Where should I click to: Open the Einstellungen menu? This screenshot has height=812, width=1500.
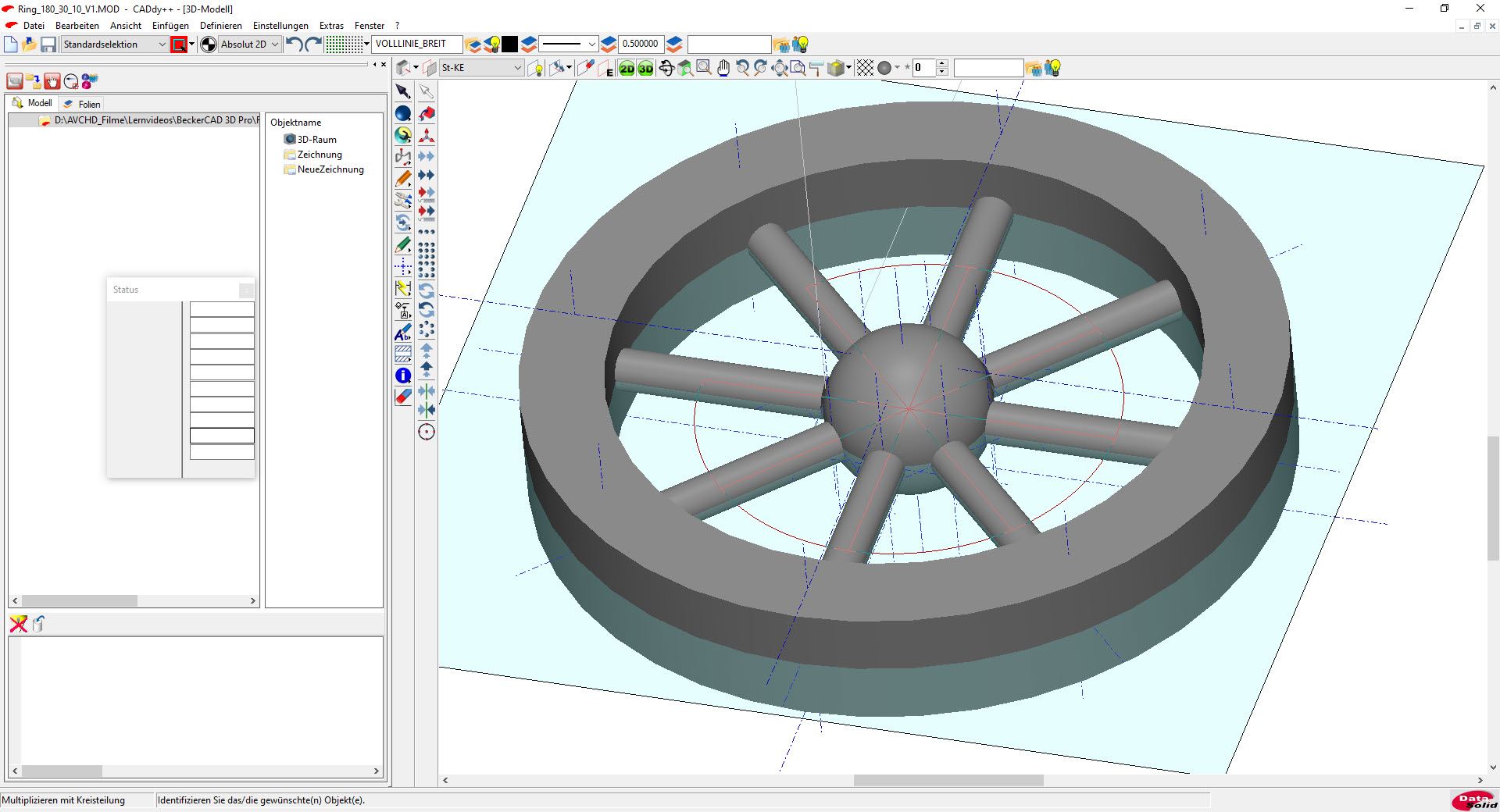[x=280, y=26]
